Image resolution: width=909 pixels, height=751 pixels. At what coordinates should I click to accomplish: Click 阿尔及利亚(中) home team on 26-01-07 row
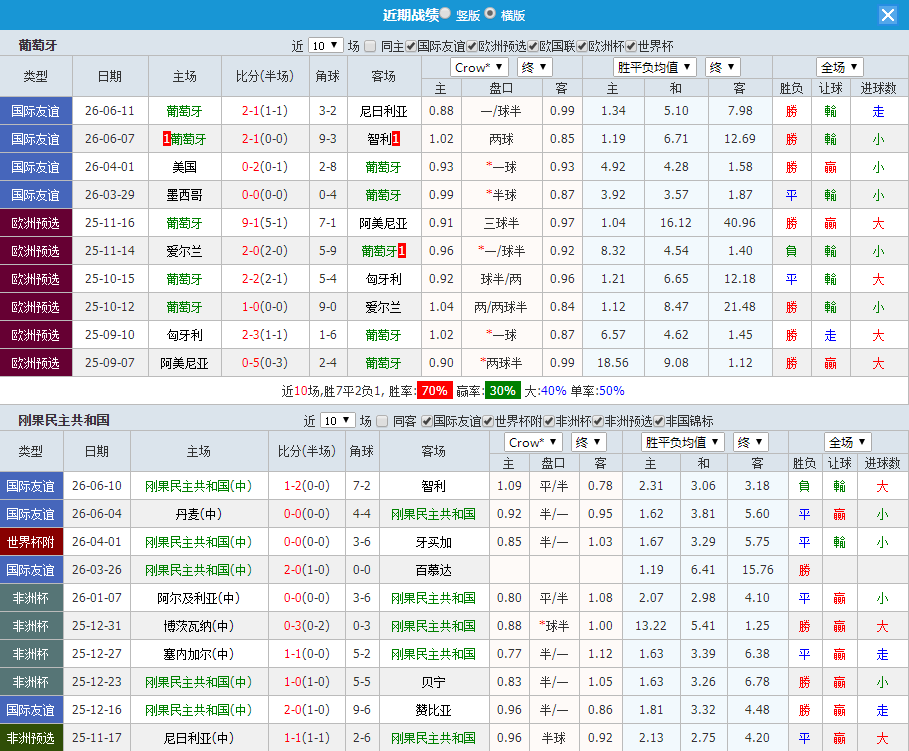(x=198, y=598)
